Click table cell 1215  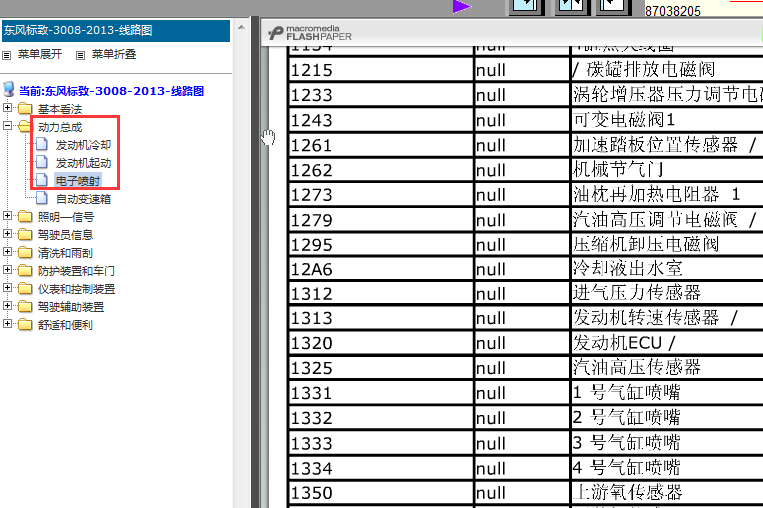click(381, 70)
